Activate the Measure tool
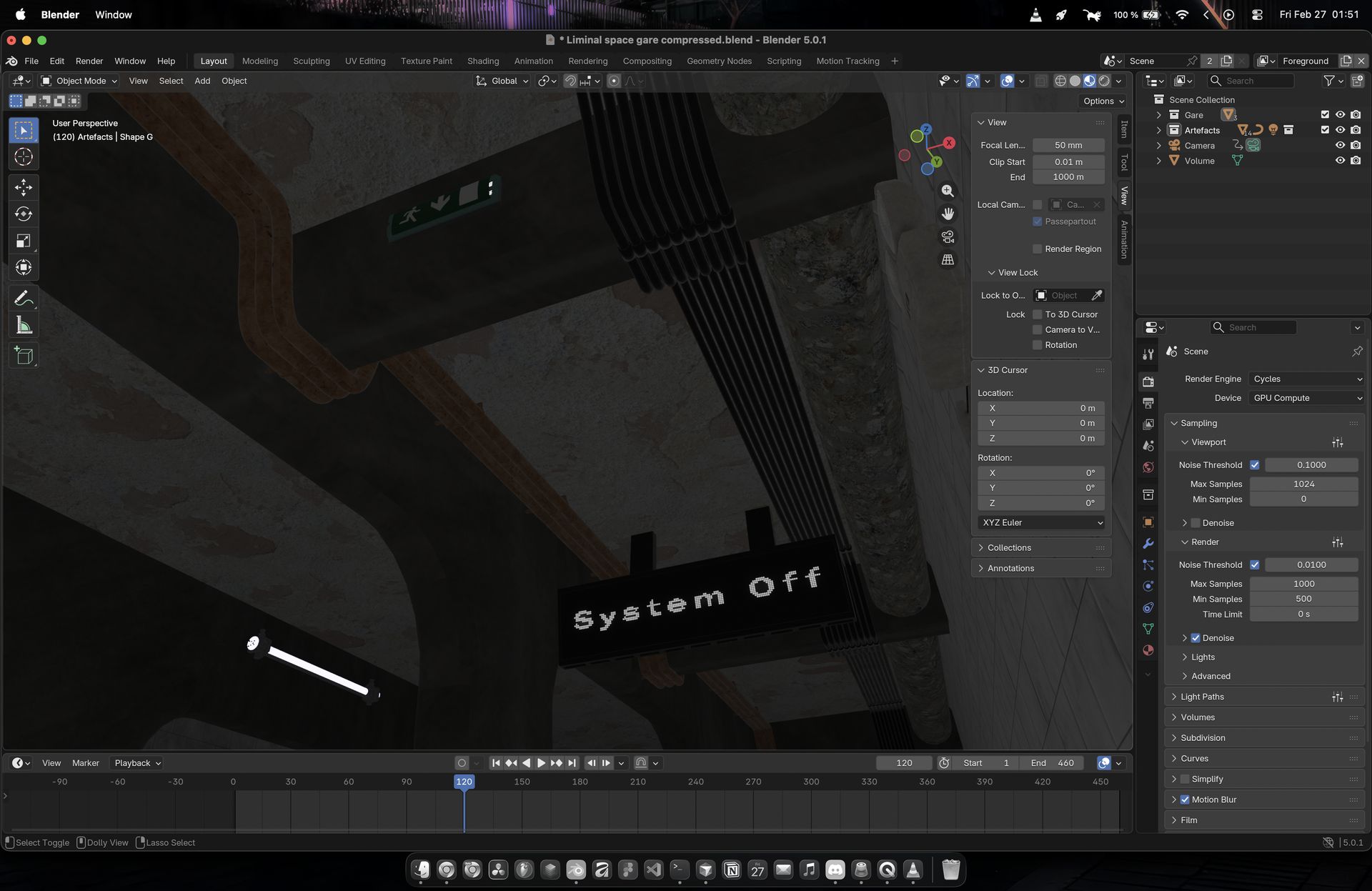Viewport: 1372px width, 891px height. [x=24, y=326]
